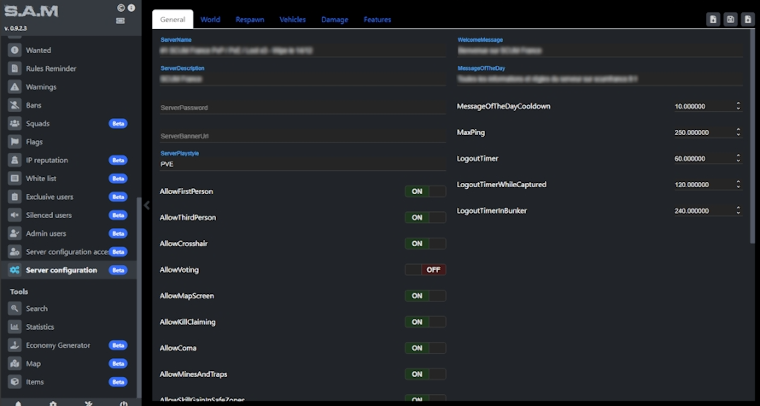Open the White list section
The height and width of the screenshot is (406, 760).
(68, 178)
